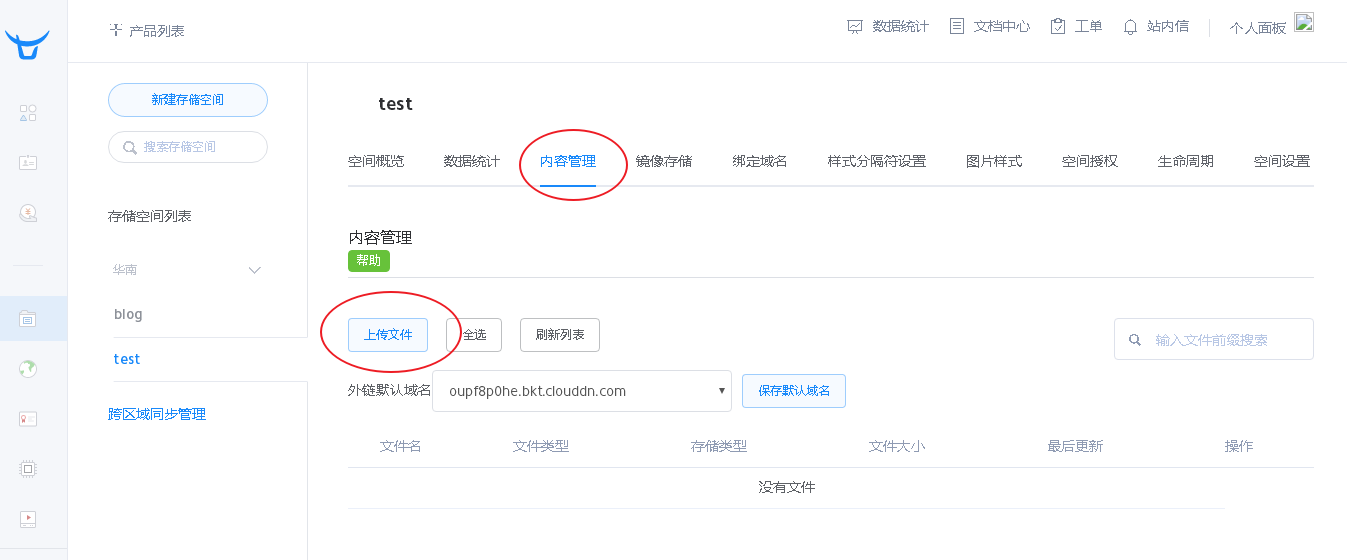Screen dimensions: 1347x560
Task: Click the user avatar image
Action: (x=1304, y=23)
